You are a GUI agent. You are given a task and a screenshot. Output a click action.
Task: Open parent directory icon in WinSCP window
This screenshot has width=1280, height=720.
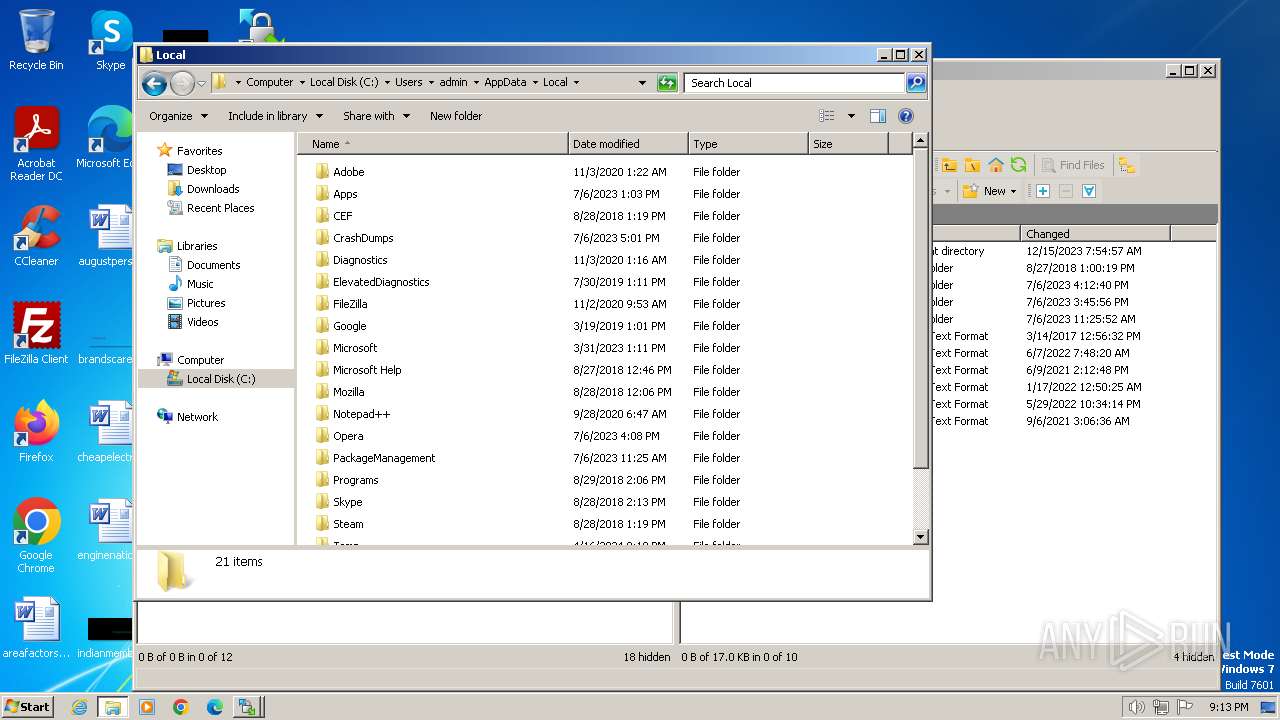(949, 165)
